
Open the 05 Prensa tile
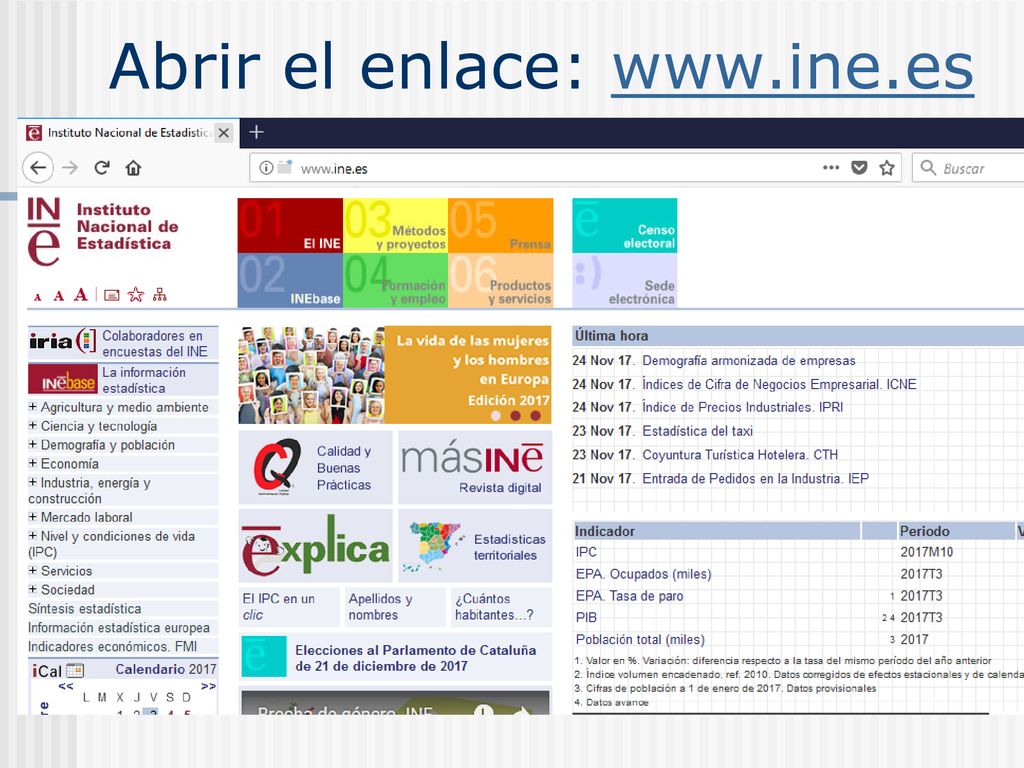coord(500,225)
